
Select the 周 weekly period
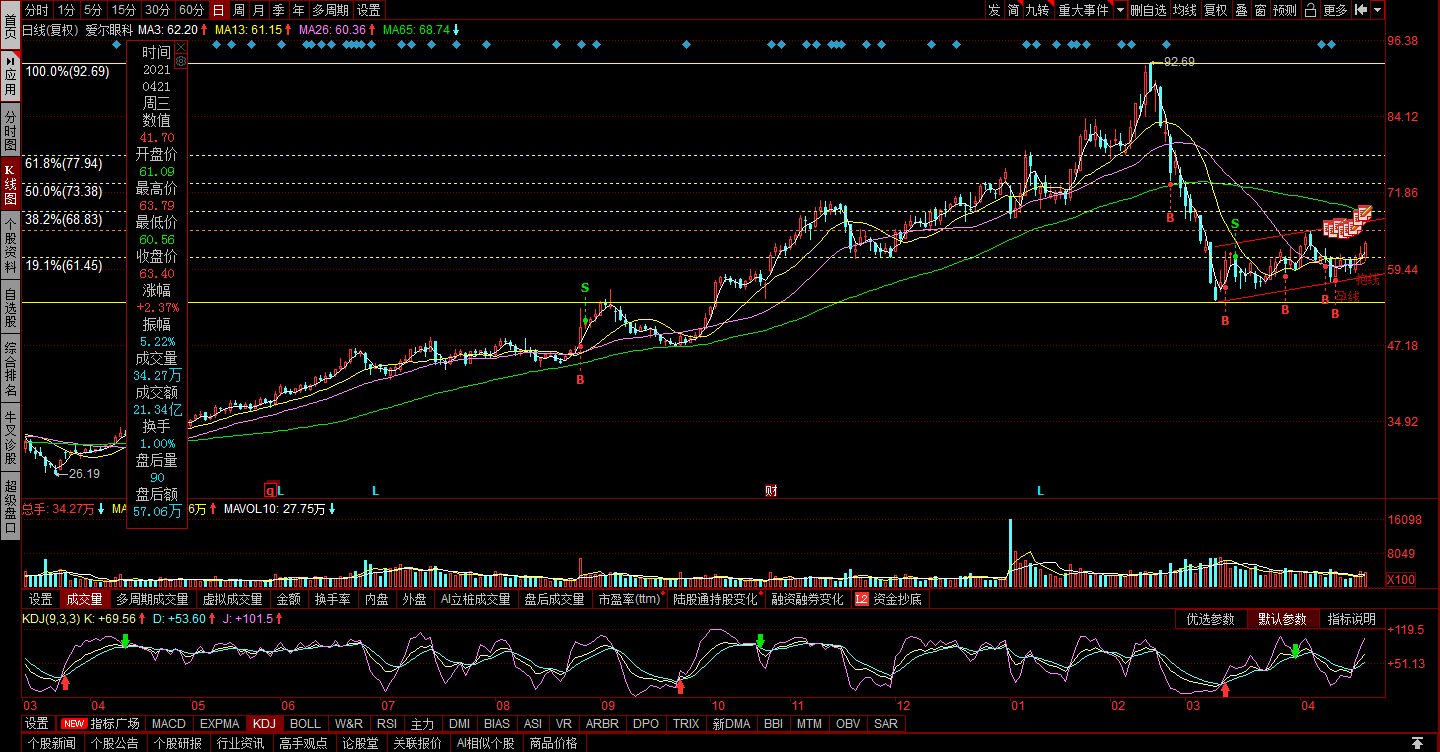pyautogui.click(x=239, y=10)
